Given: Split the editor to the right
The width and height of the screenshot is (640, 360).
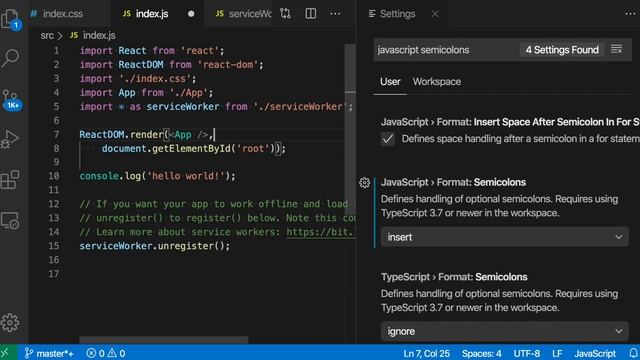Looking at the screenshot, I should [x=311, y=13].
